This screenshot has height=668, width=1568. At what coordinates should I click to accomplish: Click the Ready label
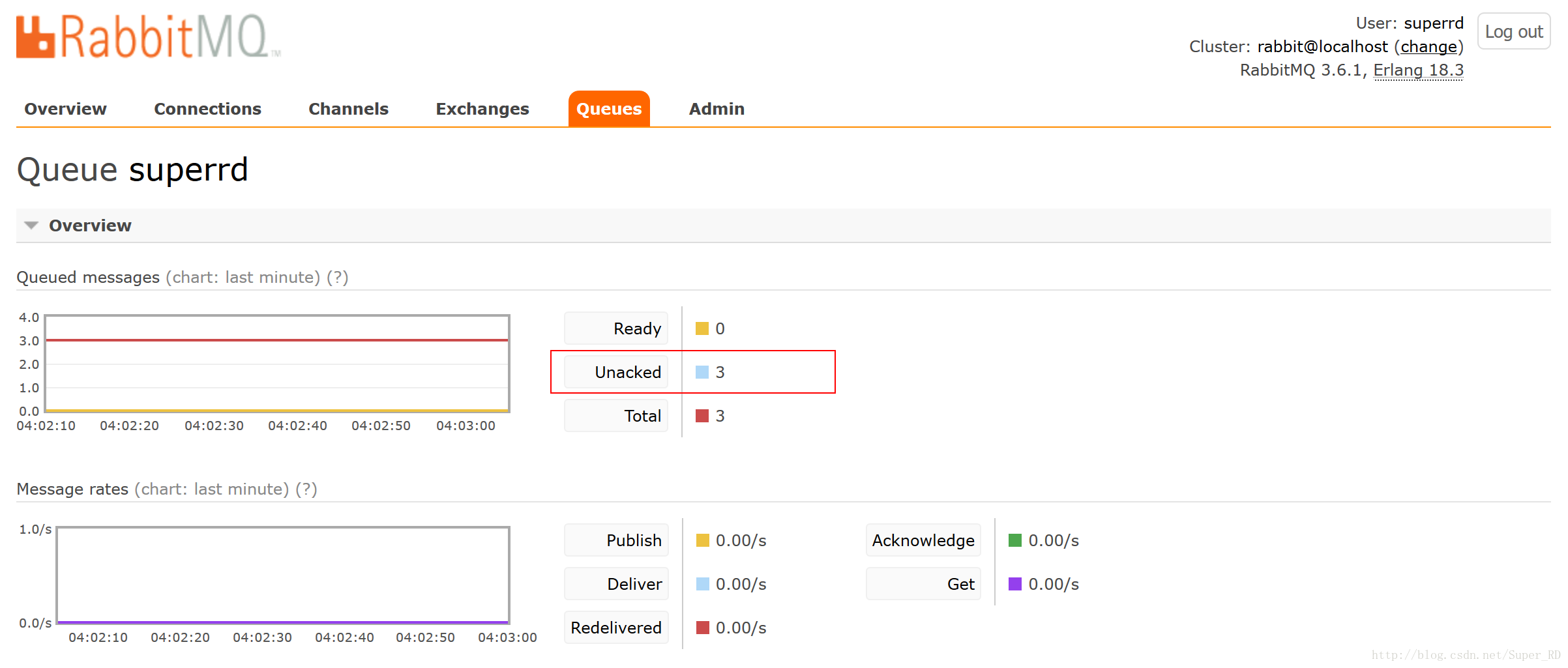tap(616, 328)
